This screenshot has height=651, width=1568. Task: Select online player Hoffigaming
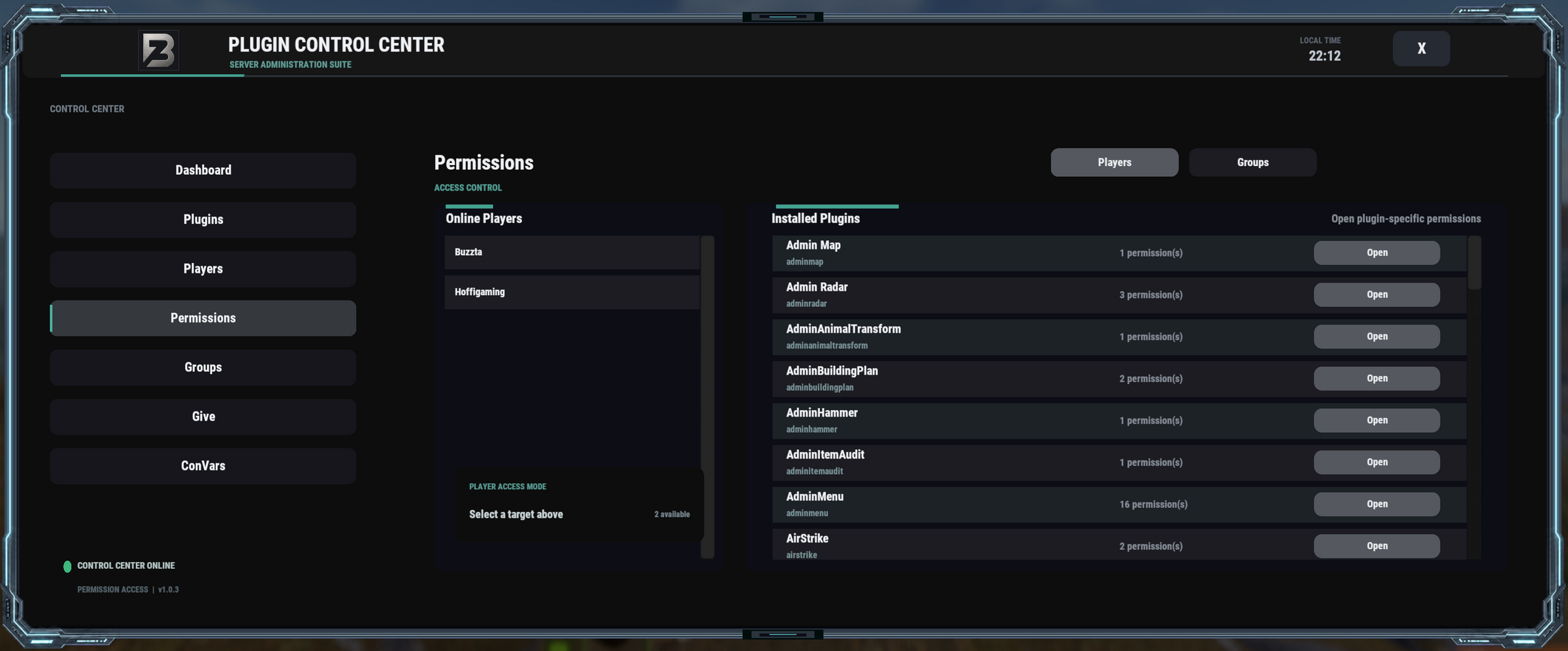pyautogui.click(x=572, y=292)
